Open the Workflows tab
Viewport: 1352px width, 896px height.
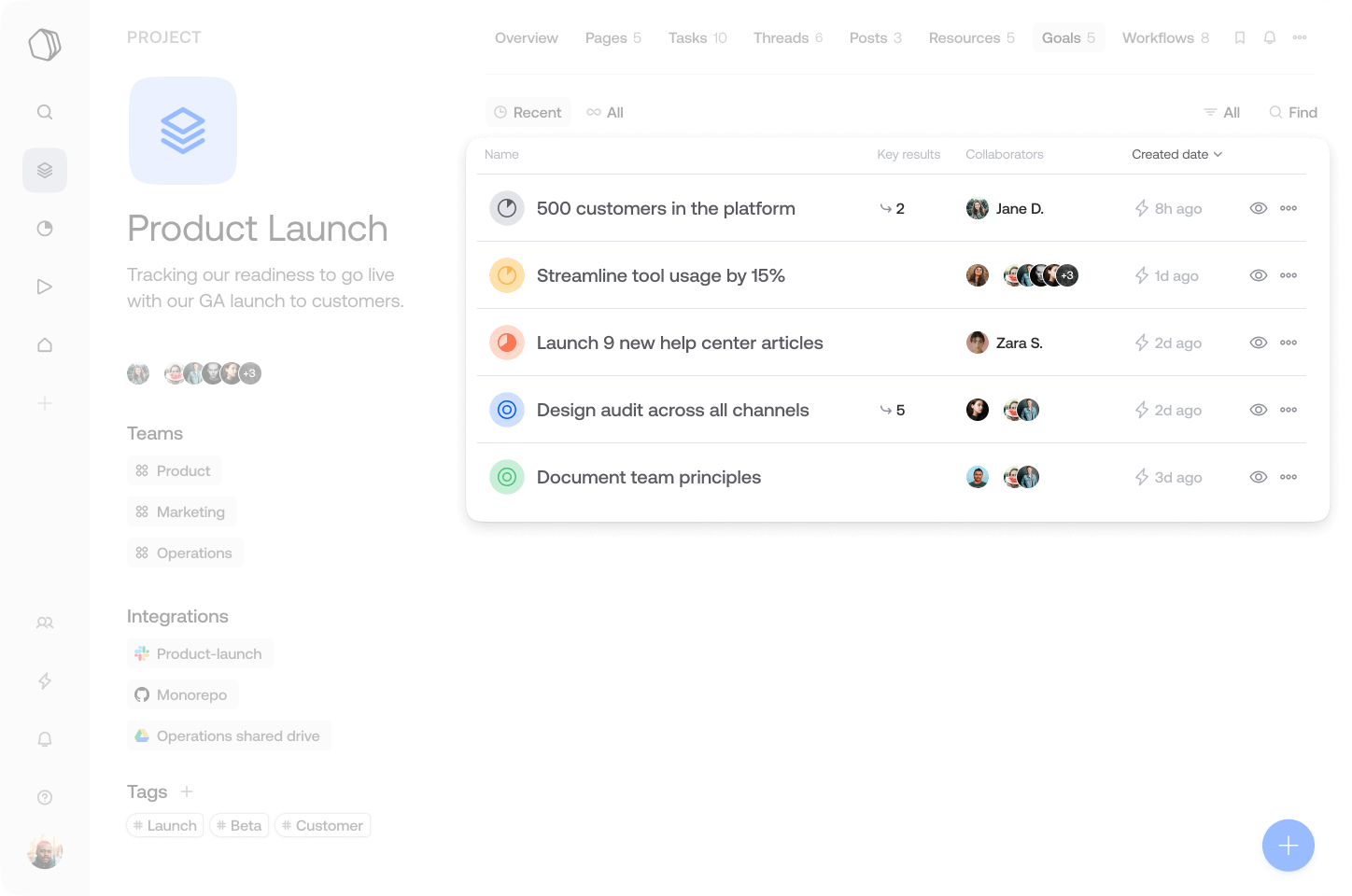click(x=1165, y=37)
